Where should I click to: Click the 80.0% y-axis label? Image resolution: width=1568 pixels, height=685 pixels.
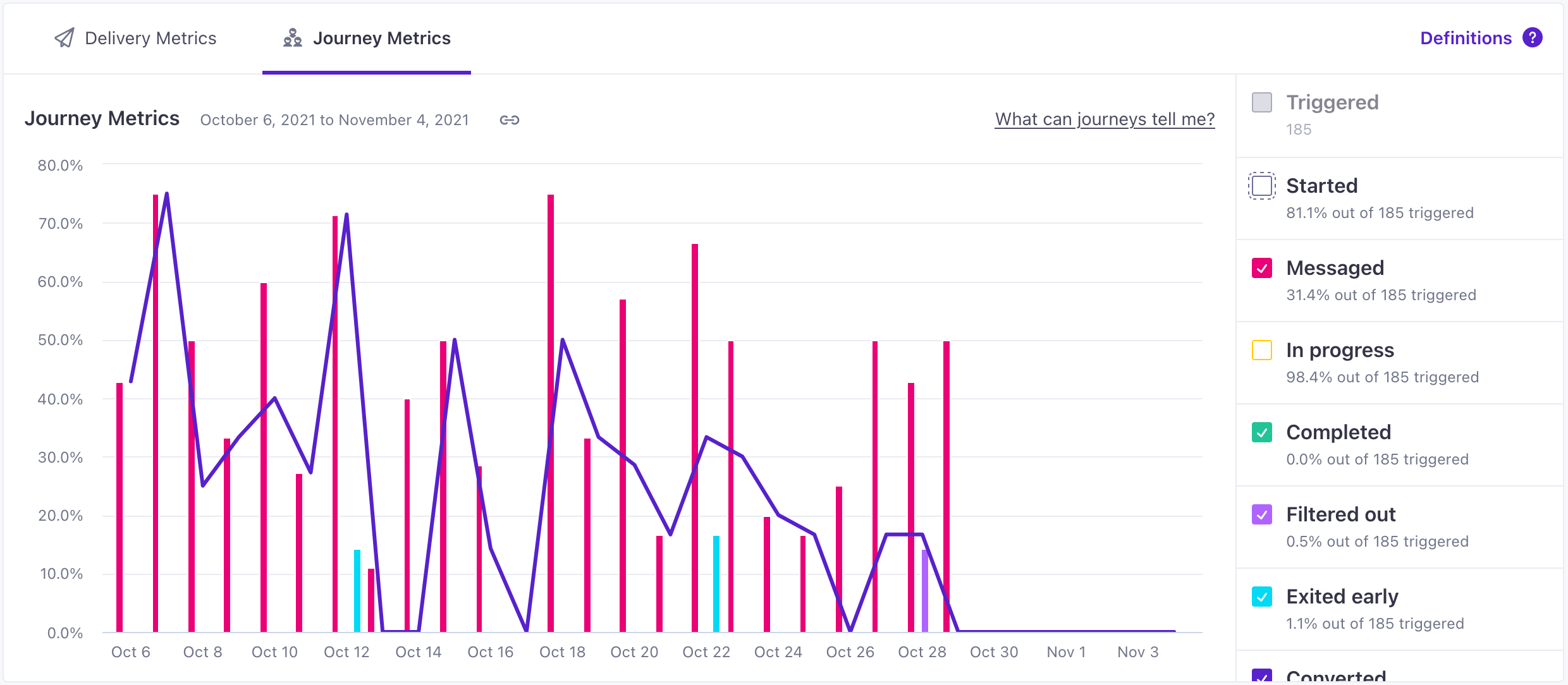(x=60, y=166)
